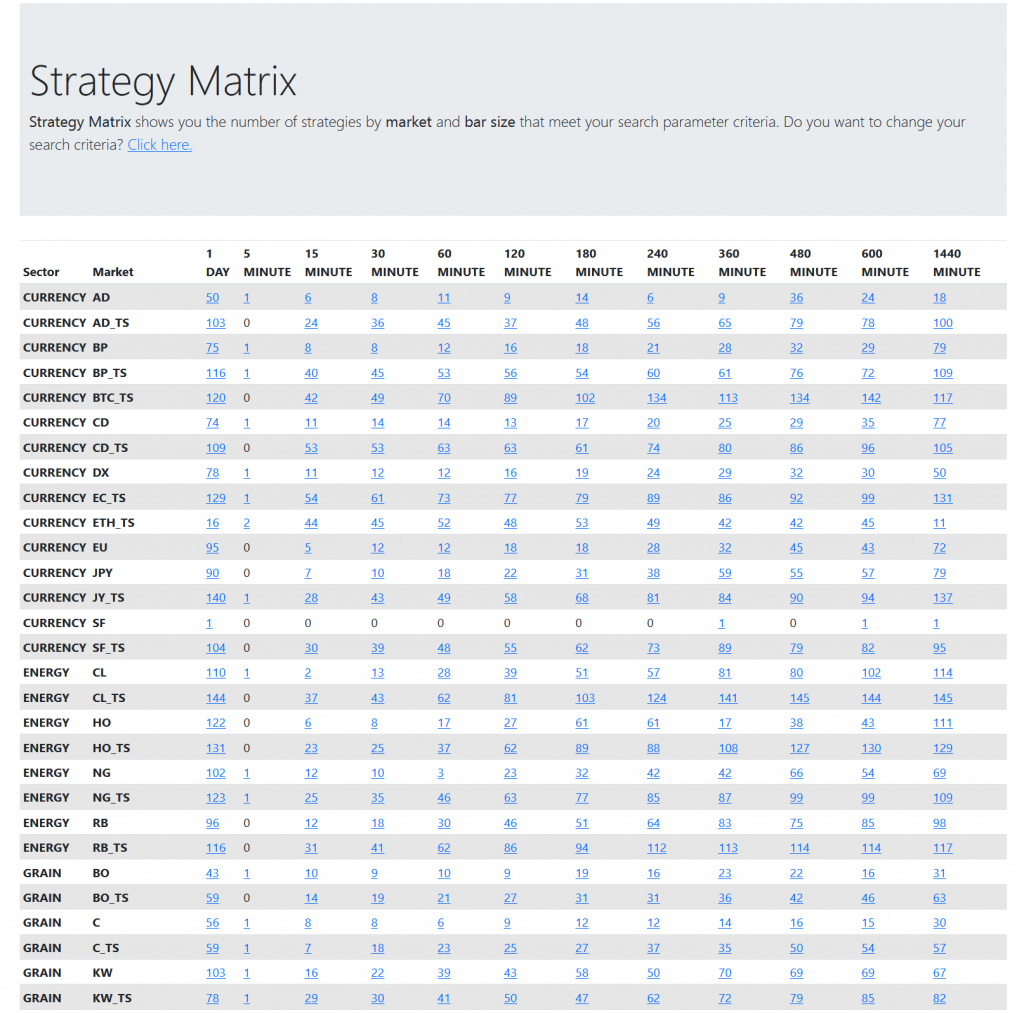Click NG 60 MINUTE count 3
Image resolution: width=1024 pixels, height=1013 pixels.
pyautogui.click(x=441, y=773)
